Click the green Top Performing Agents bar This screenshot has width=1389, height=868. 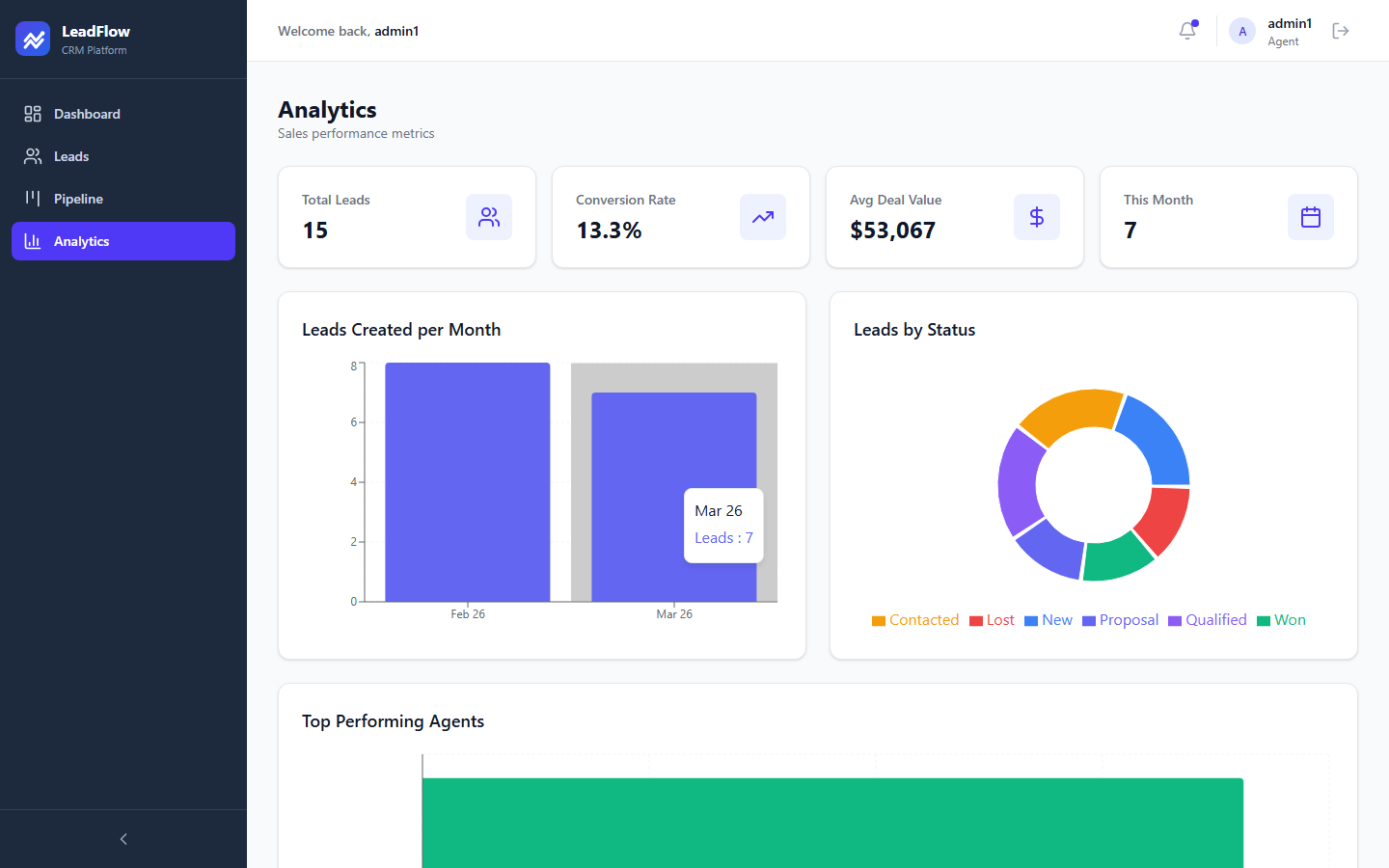(832, 822)
